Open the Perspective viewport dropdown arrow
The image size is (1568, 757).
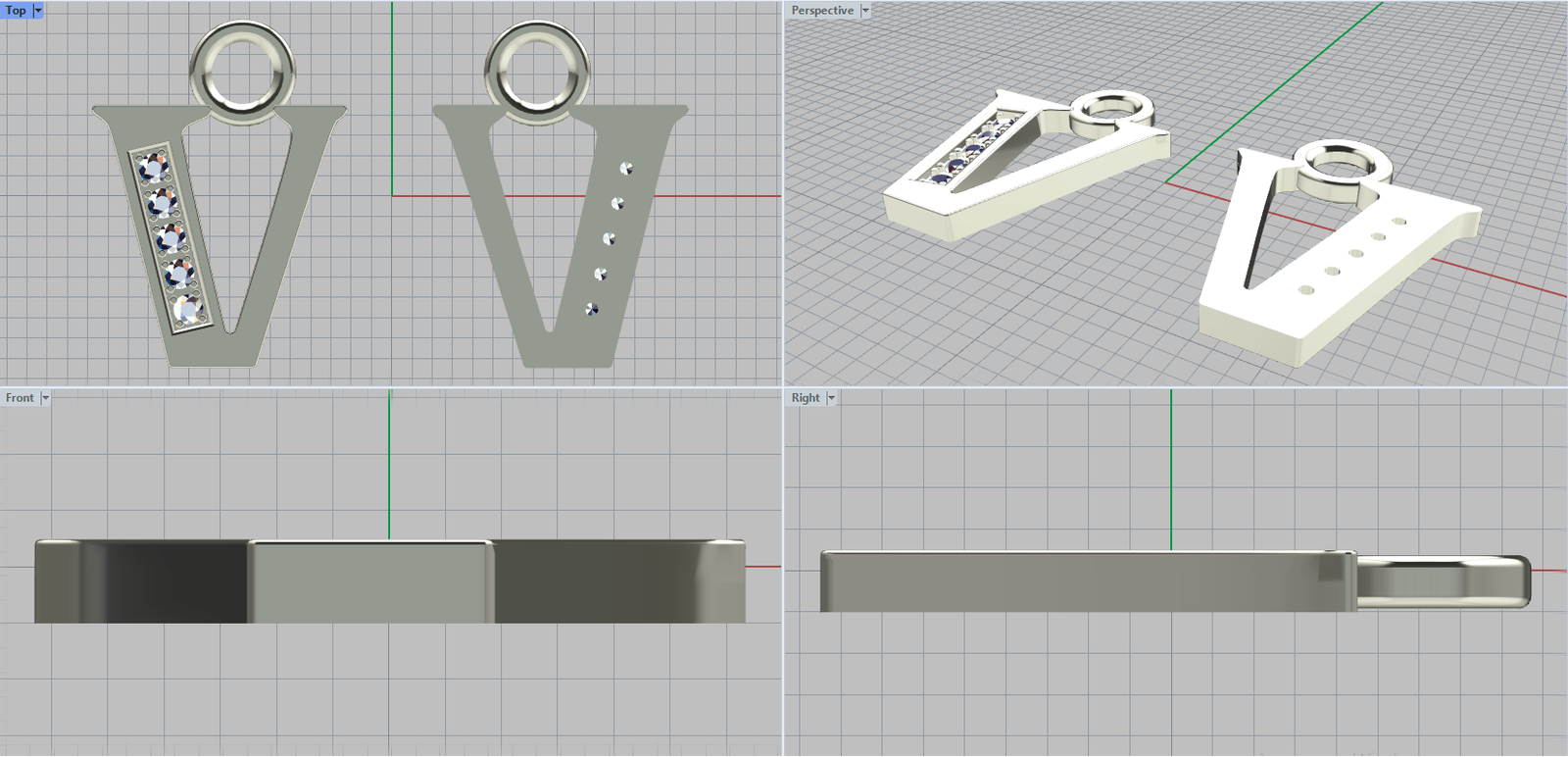tap(865, 10)
